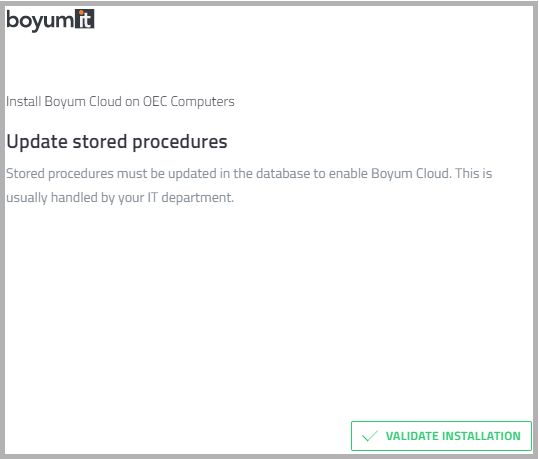Click the 'Stored procedures must be updated' sentence

(249, 173)
